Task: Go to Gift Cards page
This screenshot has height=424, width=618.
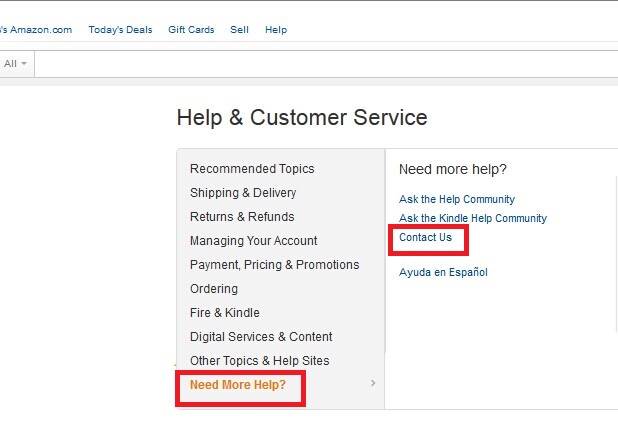Action: [191, 30]
